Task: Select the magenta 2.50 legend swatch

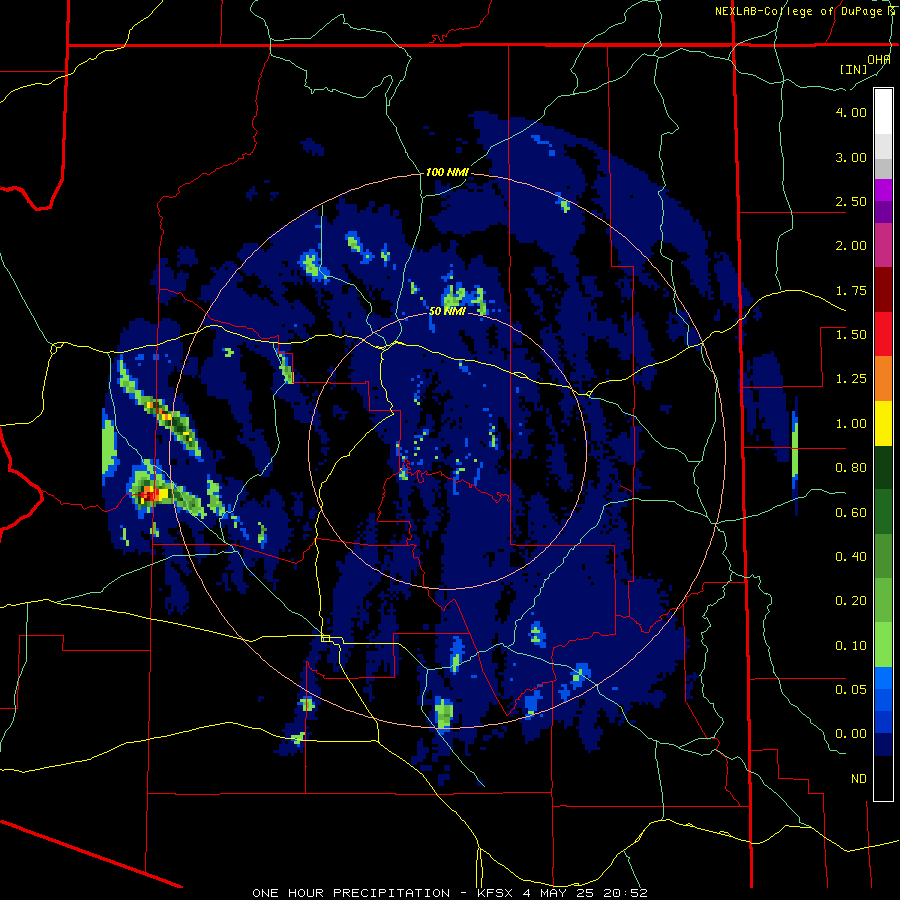Action: (883, 190)
